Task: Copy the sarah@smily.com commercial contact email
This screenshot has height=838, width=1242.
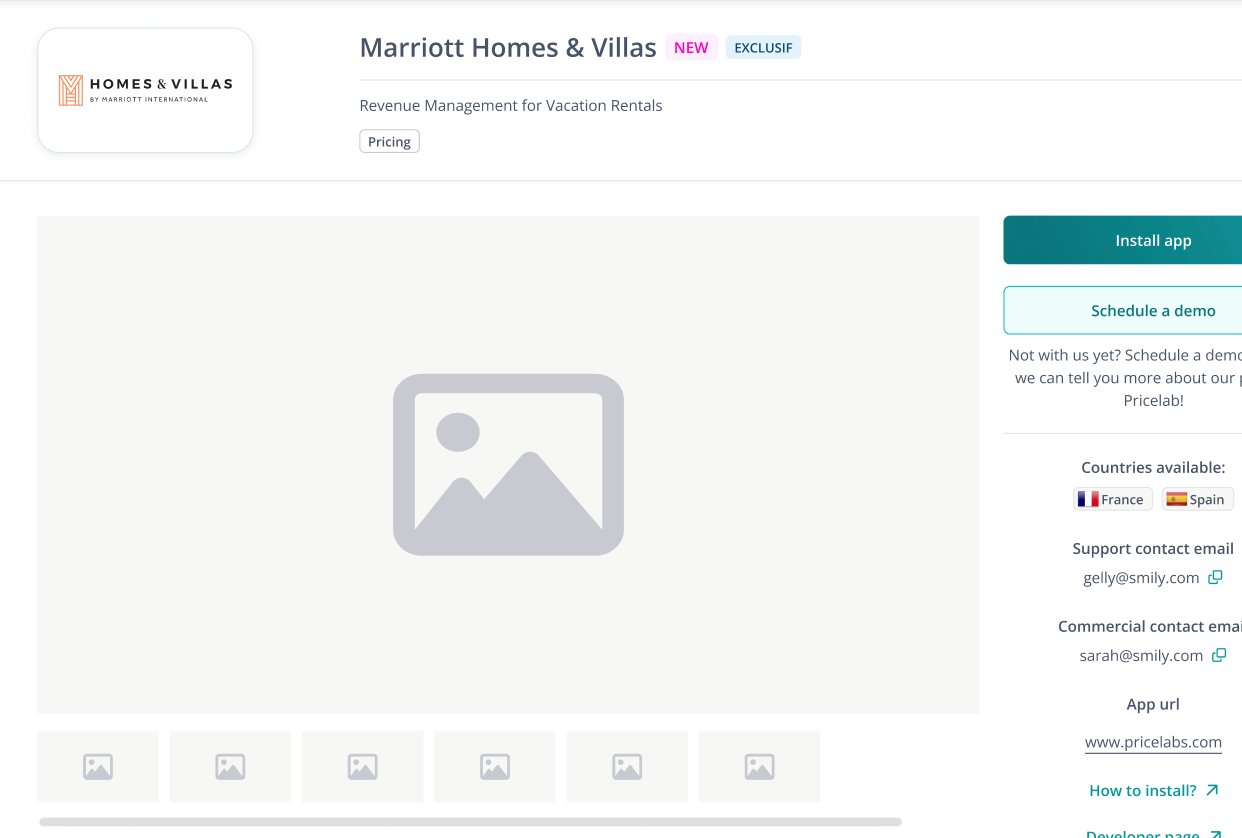Action: pyautogui.click(x=1219, y=655)
